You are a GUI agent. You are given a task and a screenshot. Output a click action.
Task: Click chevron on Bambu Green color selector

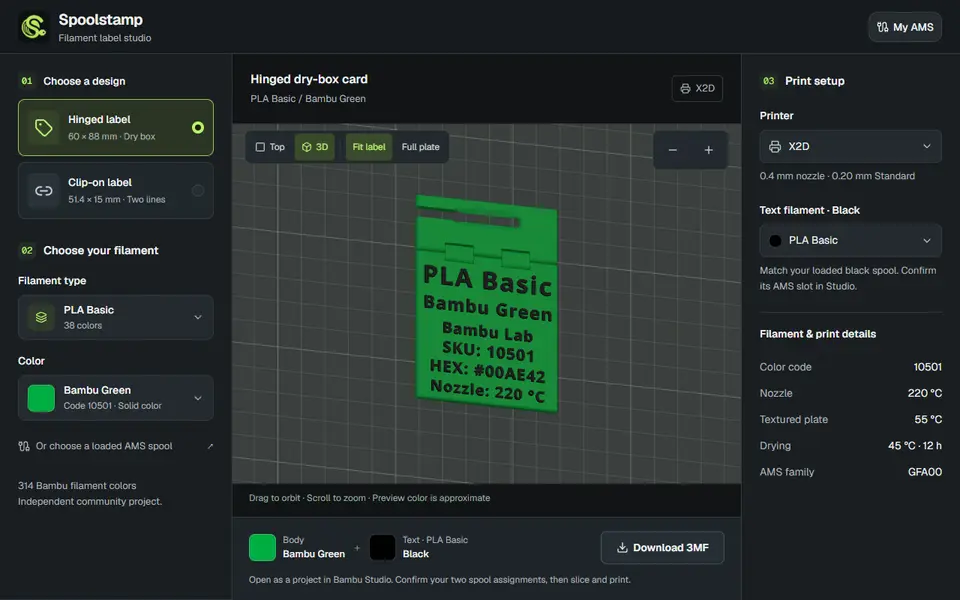coord(198,398)
